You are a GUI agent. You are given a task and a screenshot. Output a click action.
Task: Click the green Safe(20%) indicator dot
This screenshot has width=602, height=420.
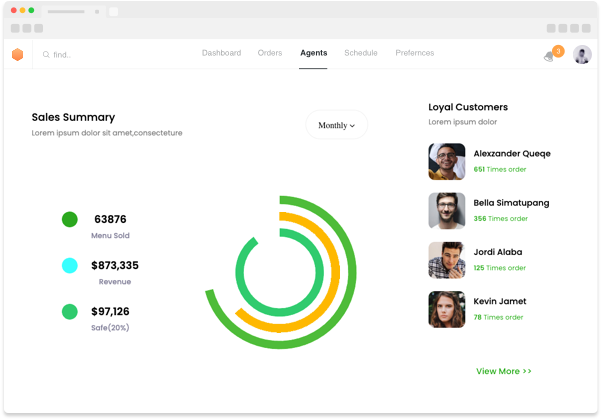[x=70, y=311]
